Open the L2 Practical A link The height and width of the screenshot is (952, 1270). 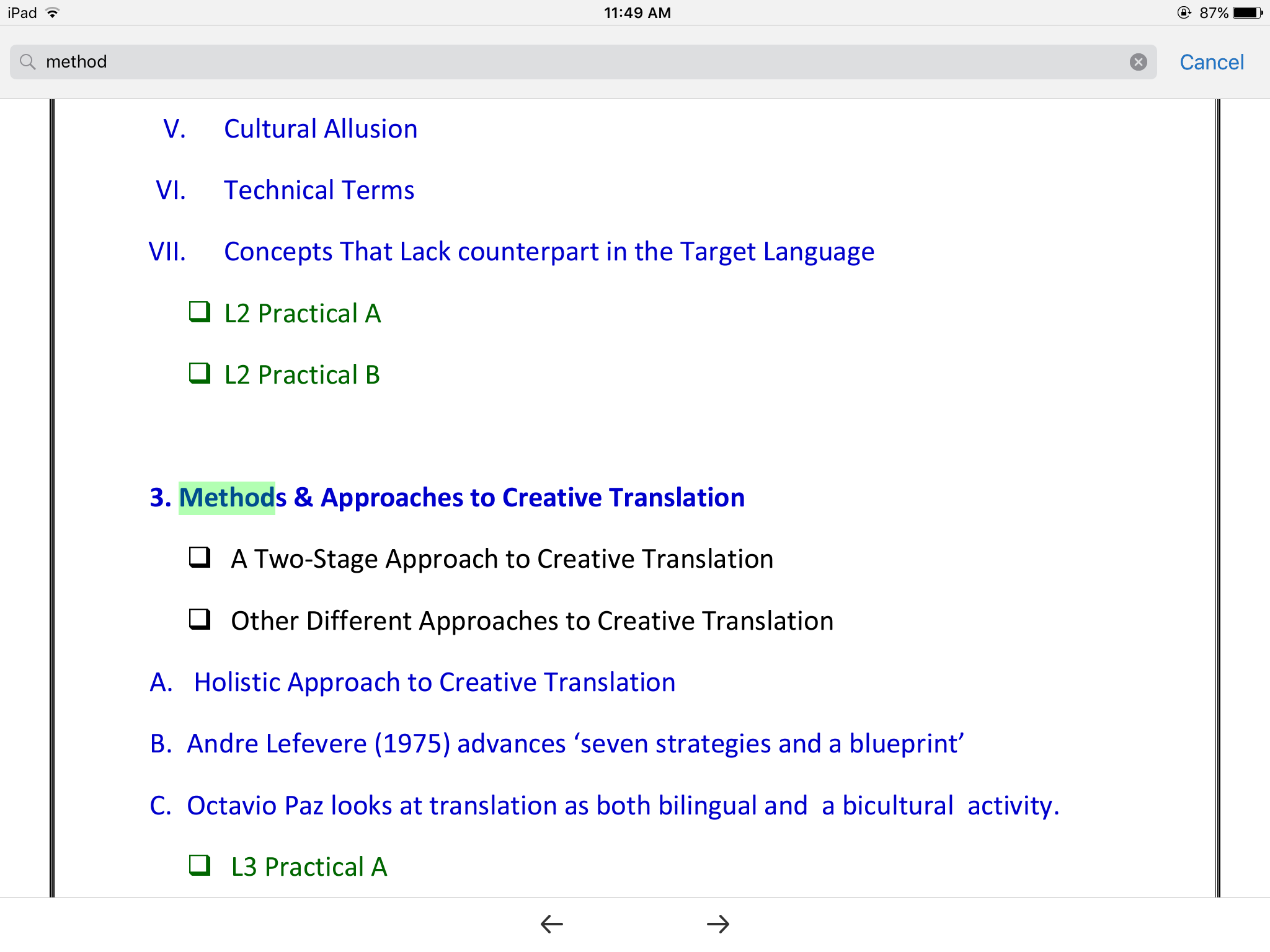[303, 313]
